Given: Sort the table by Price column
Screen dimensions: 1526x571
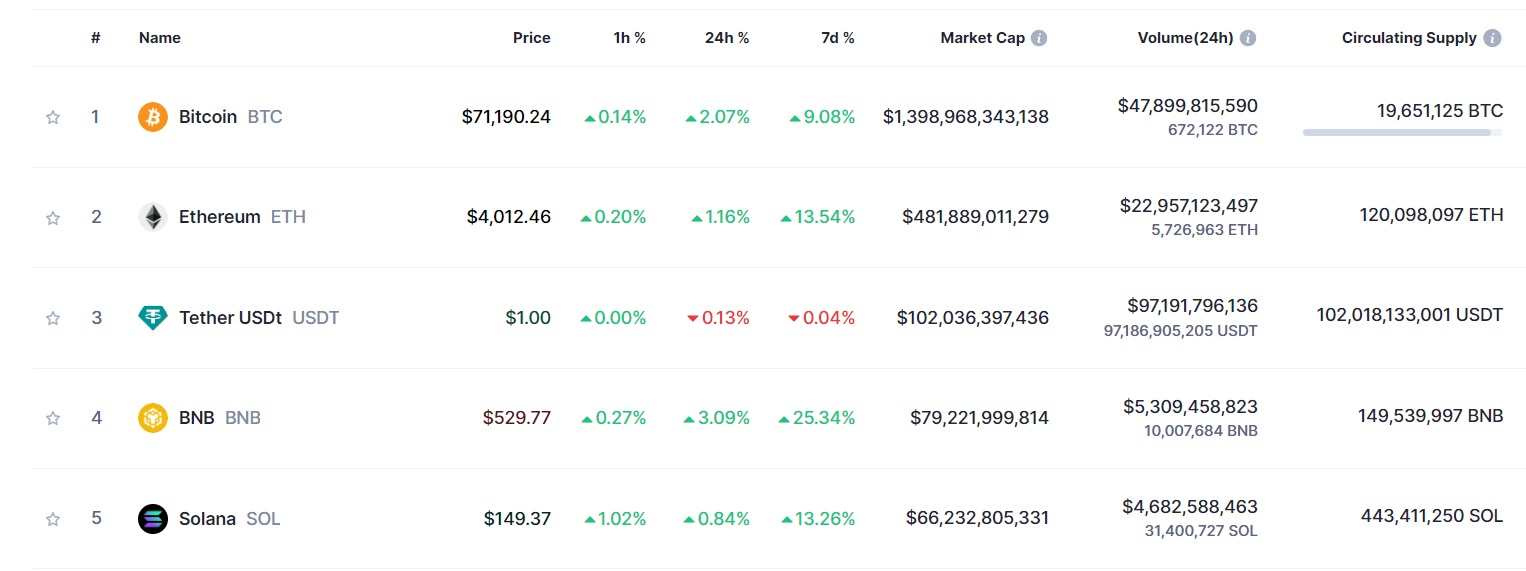Looking at the screenshot, I should tap(532, 38).
